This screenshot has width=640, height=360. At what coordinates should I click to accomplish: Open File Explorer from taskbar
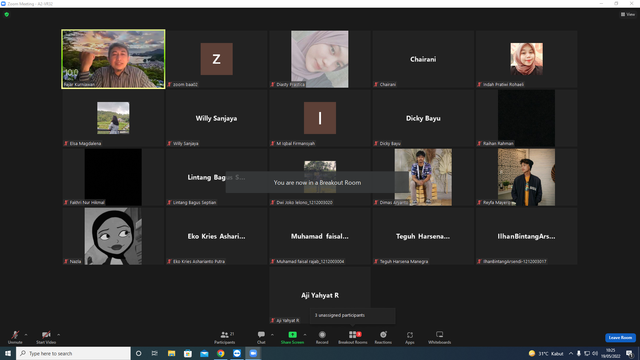171,353
